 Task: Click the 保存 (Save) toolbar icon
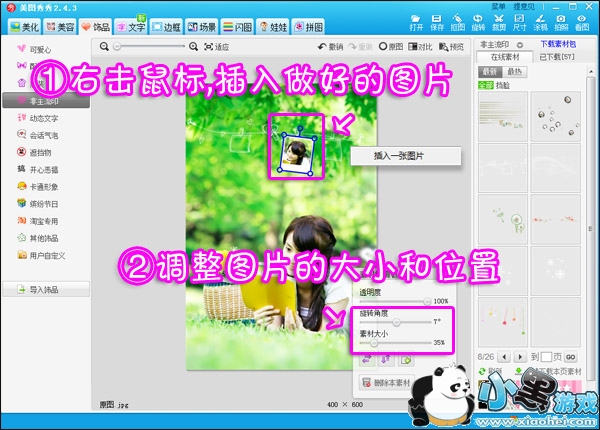click(x=437, y=22)
